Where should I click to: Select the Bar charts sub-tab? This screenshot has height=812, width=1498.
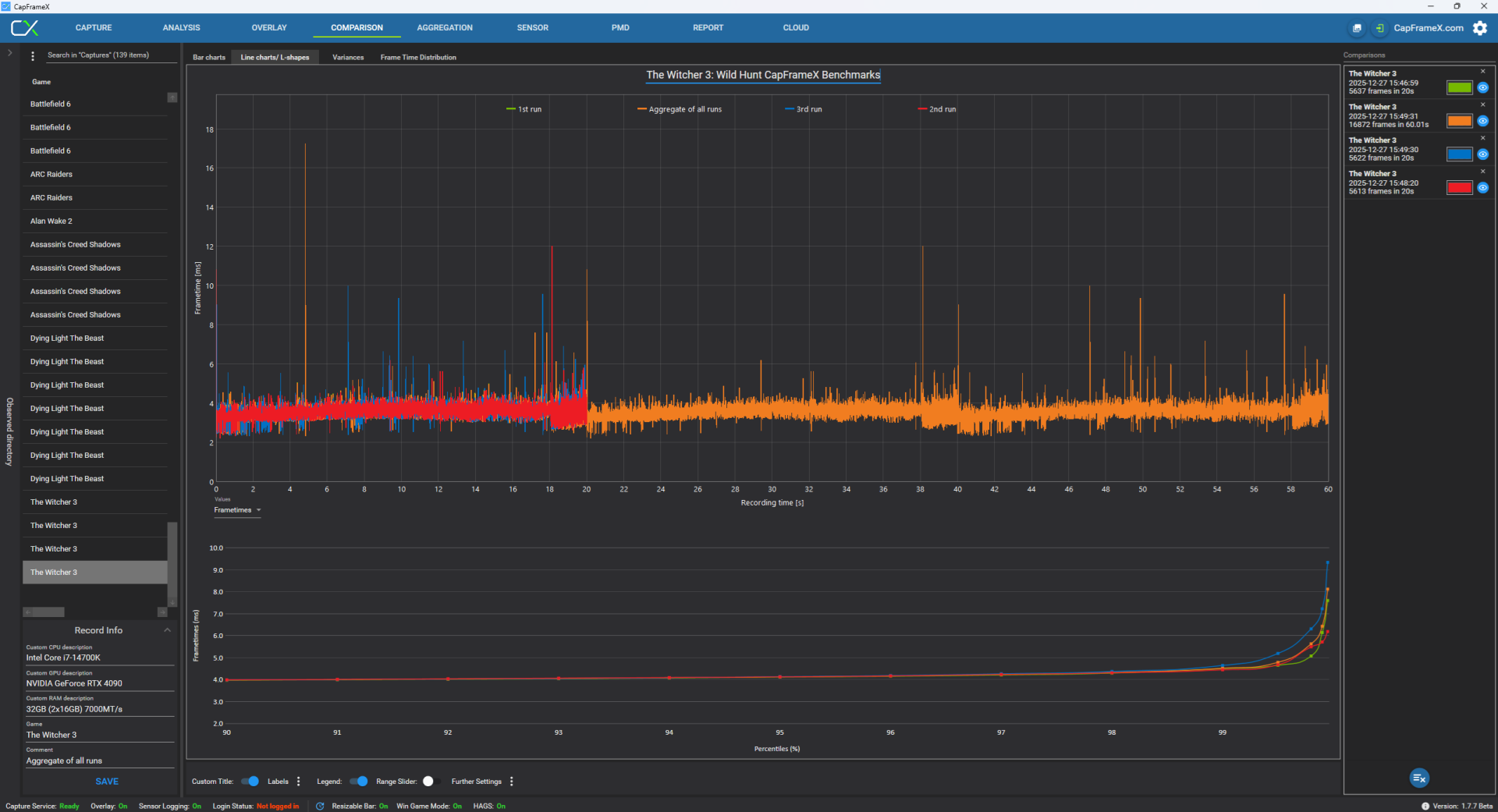pos(209,58)
